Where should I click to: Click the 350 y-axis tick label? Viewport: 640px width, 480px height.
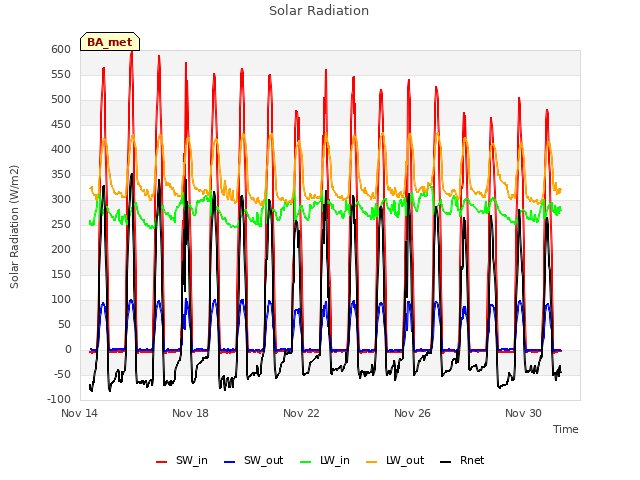[x=61, y=175]
